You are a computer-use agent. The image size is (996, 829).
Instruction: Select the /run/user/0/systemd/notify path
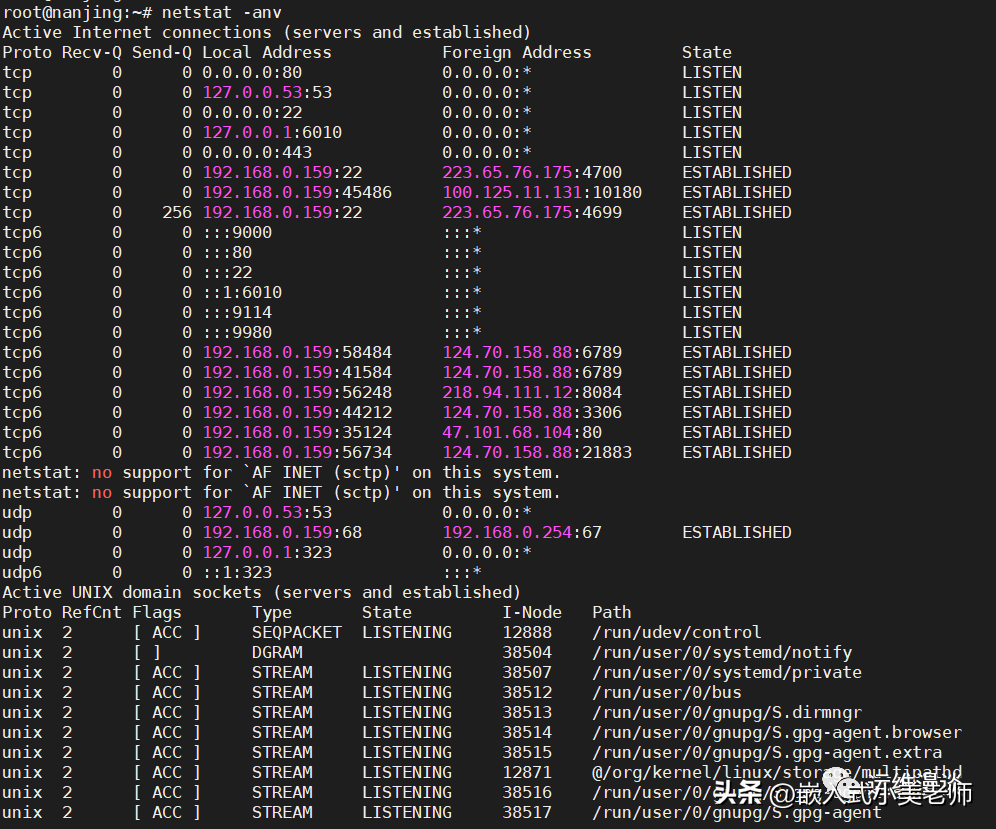pos(721,652)
